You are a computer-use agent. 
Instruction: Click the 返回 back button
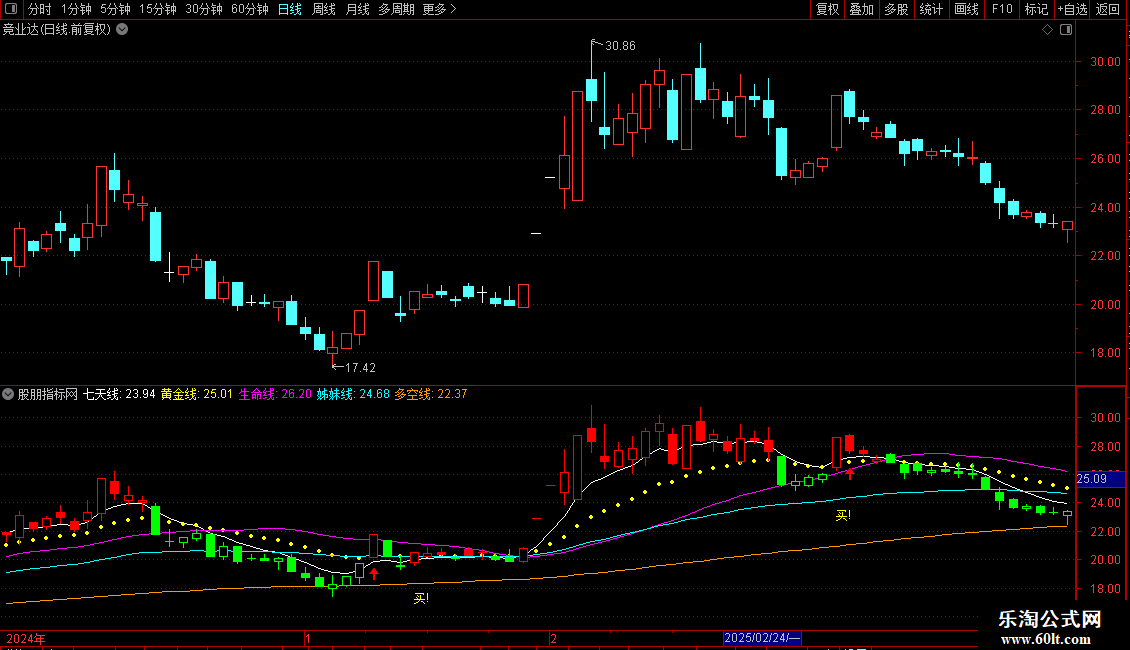1108,9
